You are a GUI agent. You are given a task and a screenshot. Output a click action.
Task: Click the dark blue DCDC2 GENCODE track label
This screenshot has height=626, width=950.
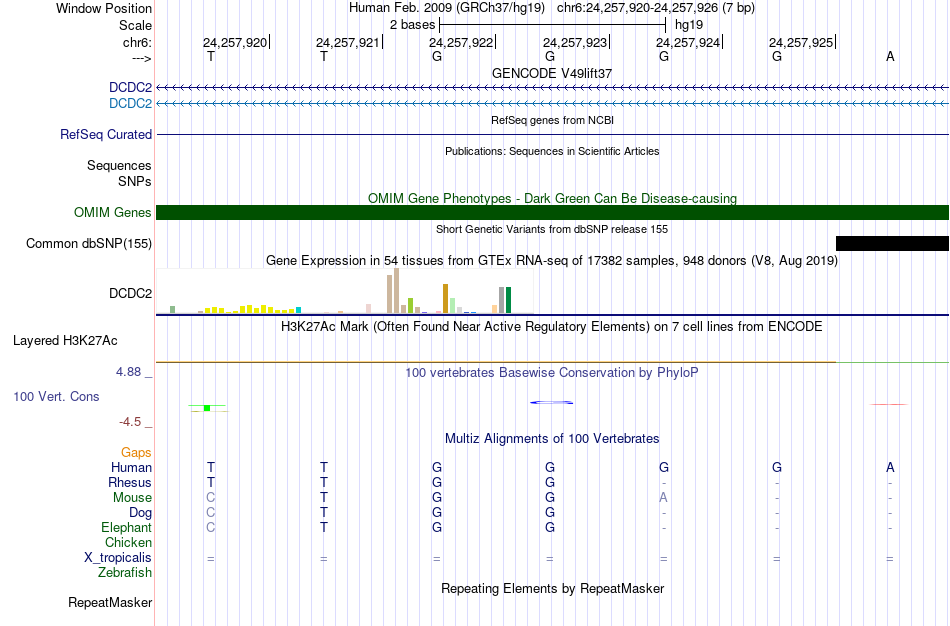coord(130,87)
